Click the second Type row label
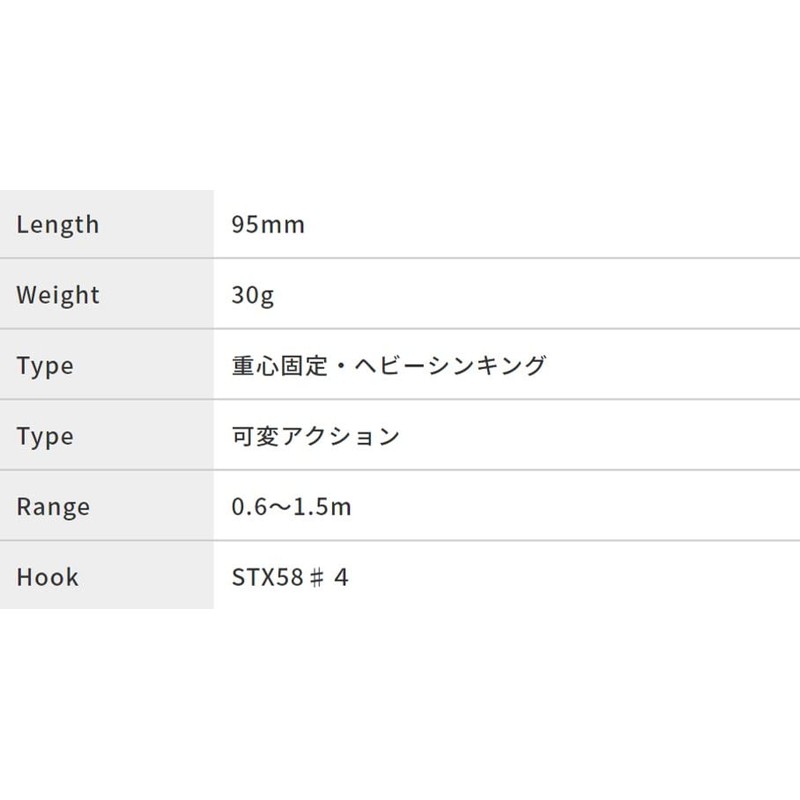Viewport: 800px width, 800px height. [45, 437]
